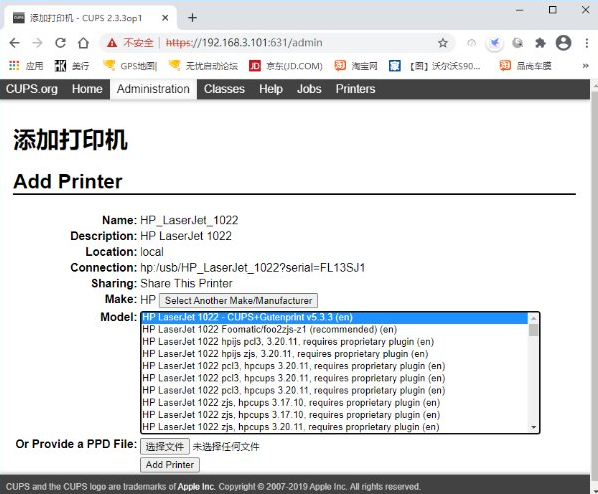
Task: Open the Printers navigation tab
Action: coord(355,89)
